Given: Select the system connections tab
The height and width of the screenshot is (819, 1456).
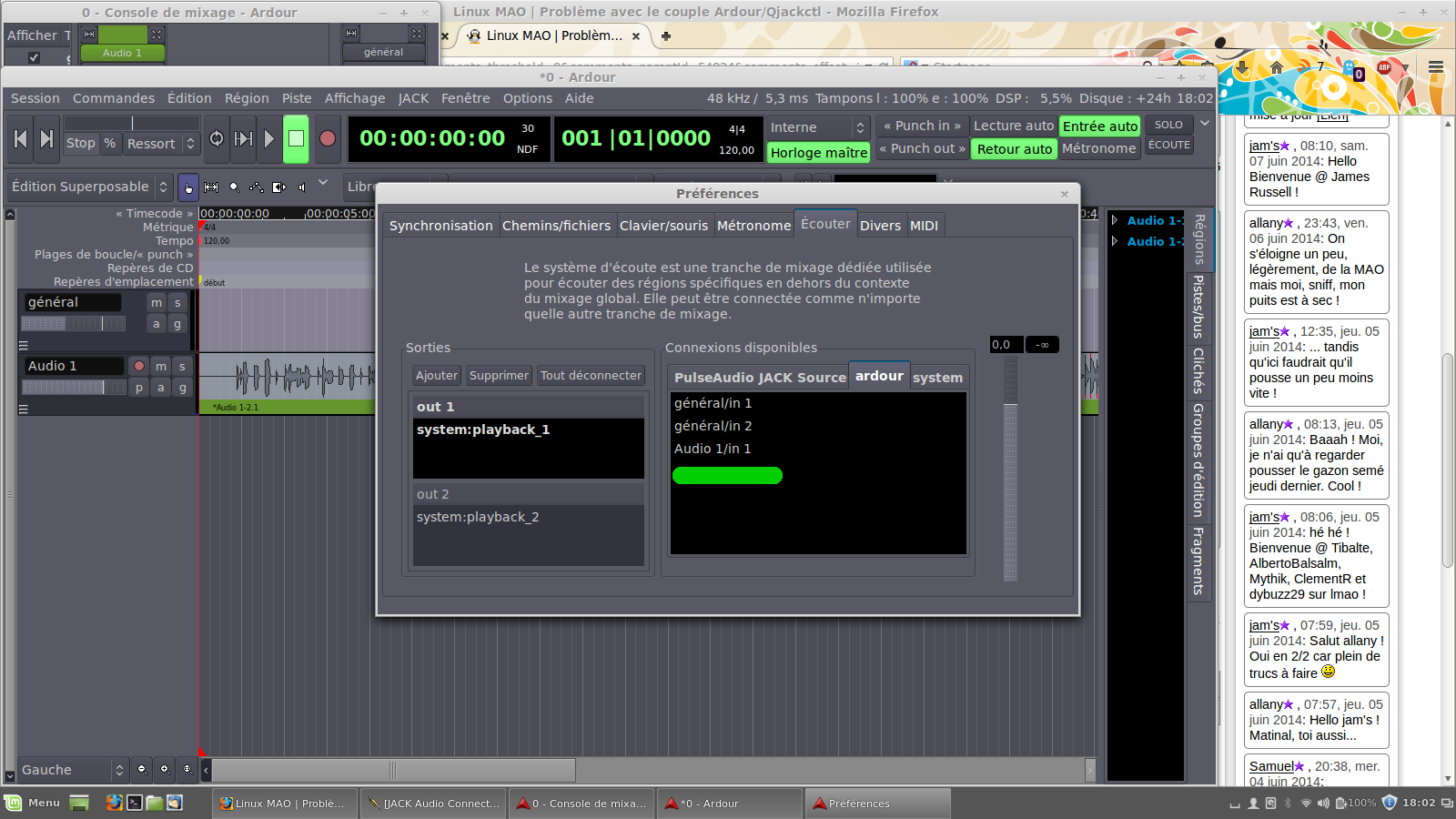Looking at the screenshot, I should [x=937, y=378].
